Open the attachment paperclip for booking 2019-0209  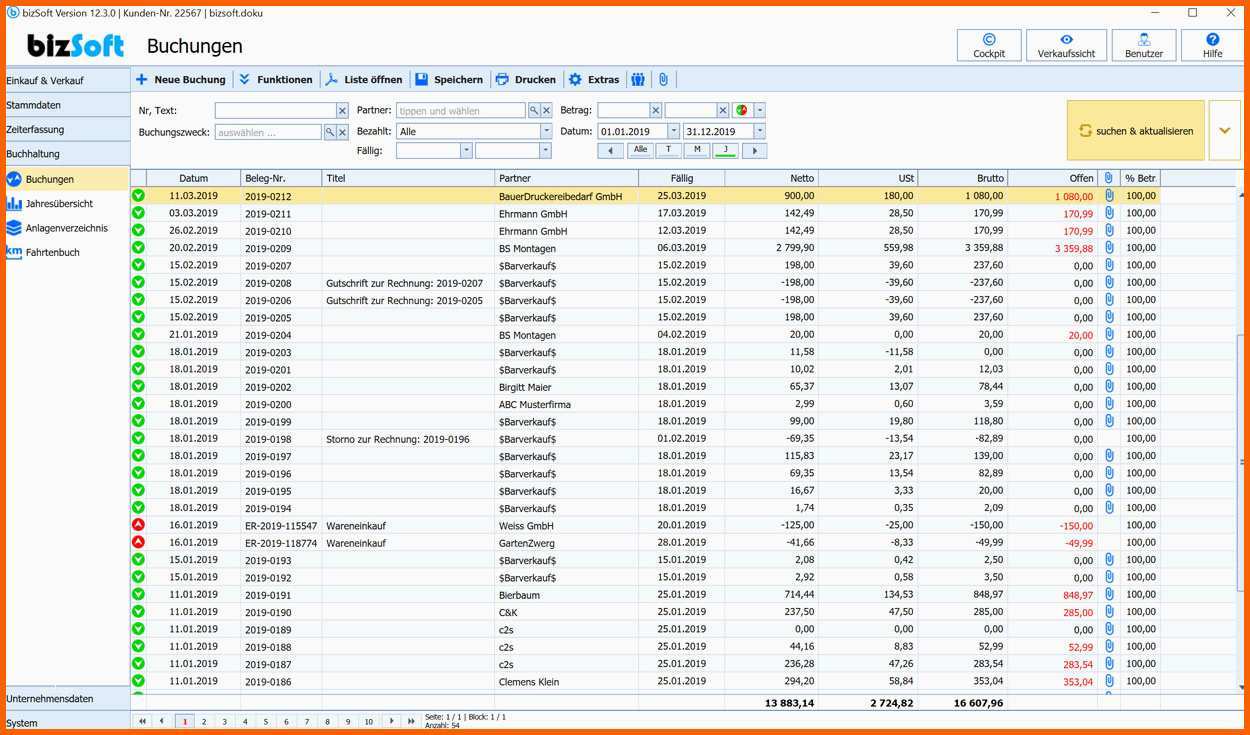point(1109,248)
